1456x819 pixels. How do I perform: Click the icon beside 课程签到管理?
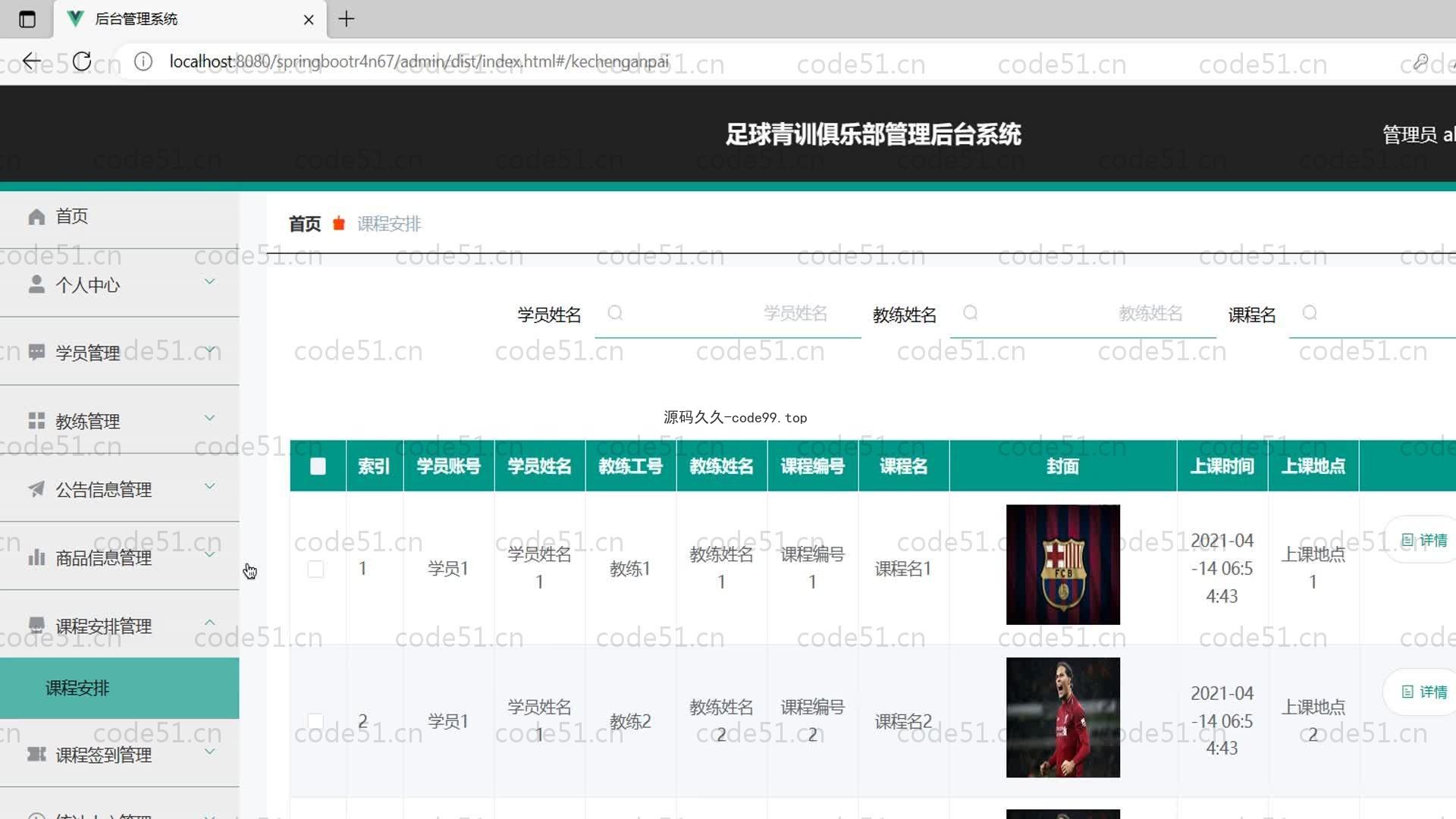[x=36, y=755]
